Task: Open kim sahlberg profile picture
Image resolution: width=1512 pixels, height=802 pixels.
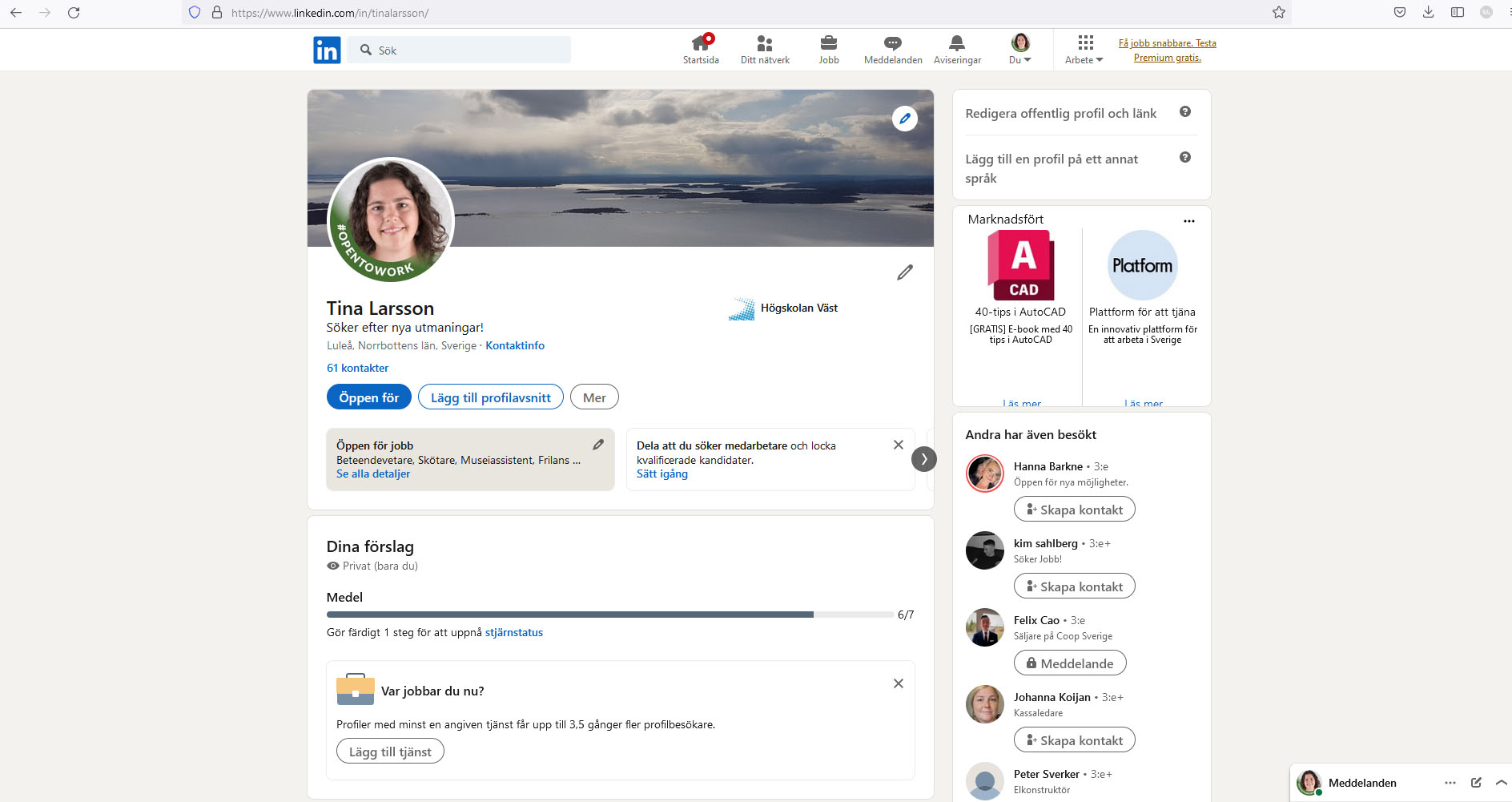Action: point(985,550)
